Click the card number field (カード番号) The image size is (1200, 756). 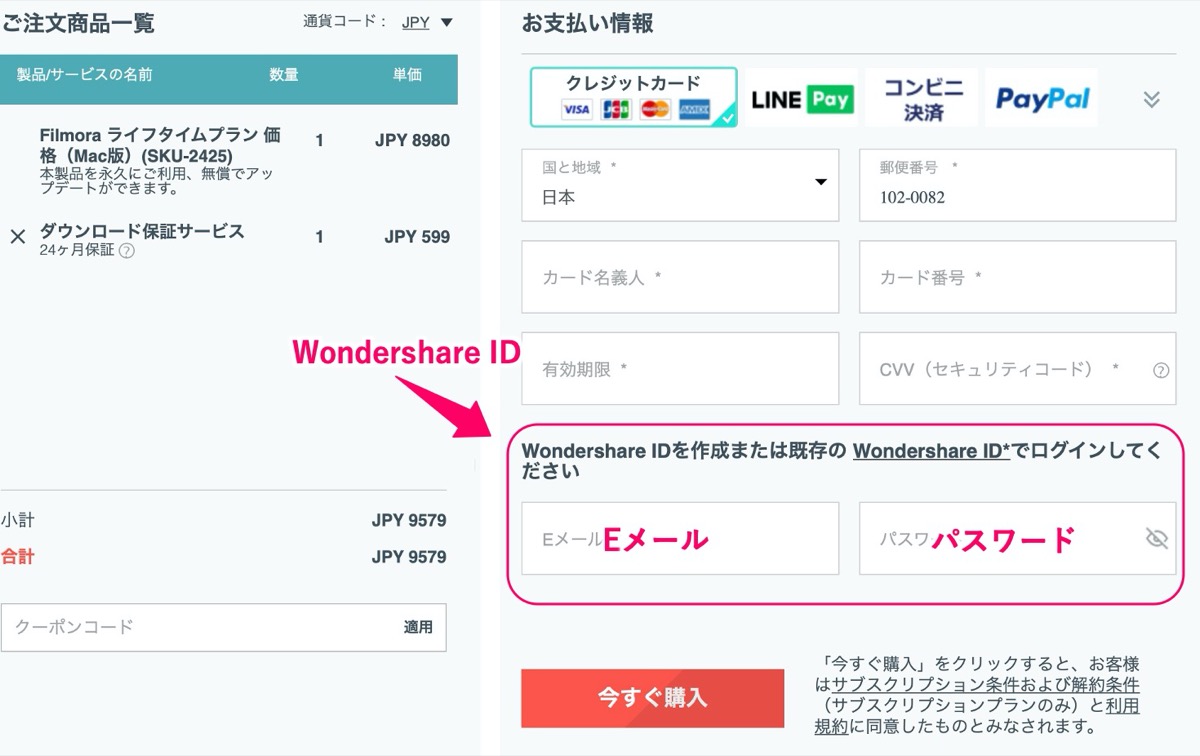(1017, 277)
